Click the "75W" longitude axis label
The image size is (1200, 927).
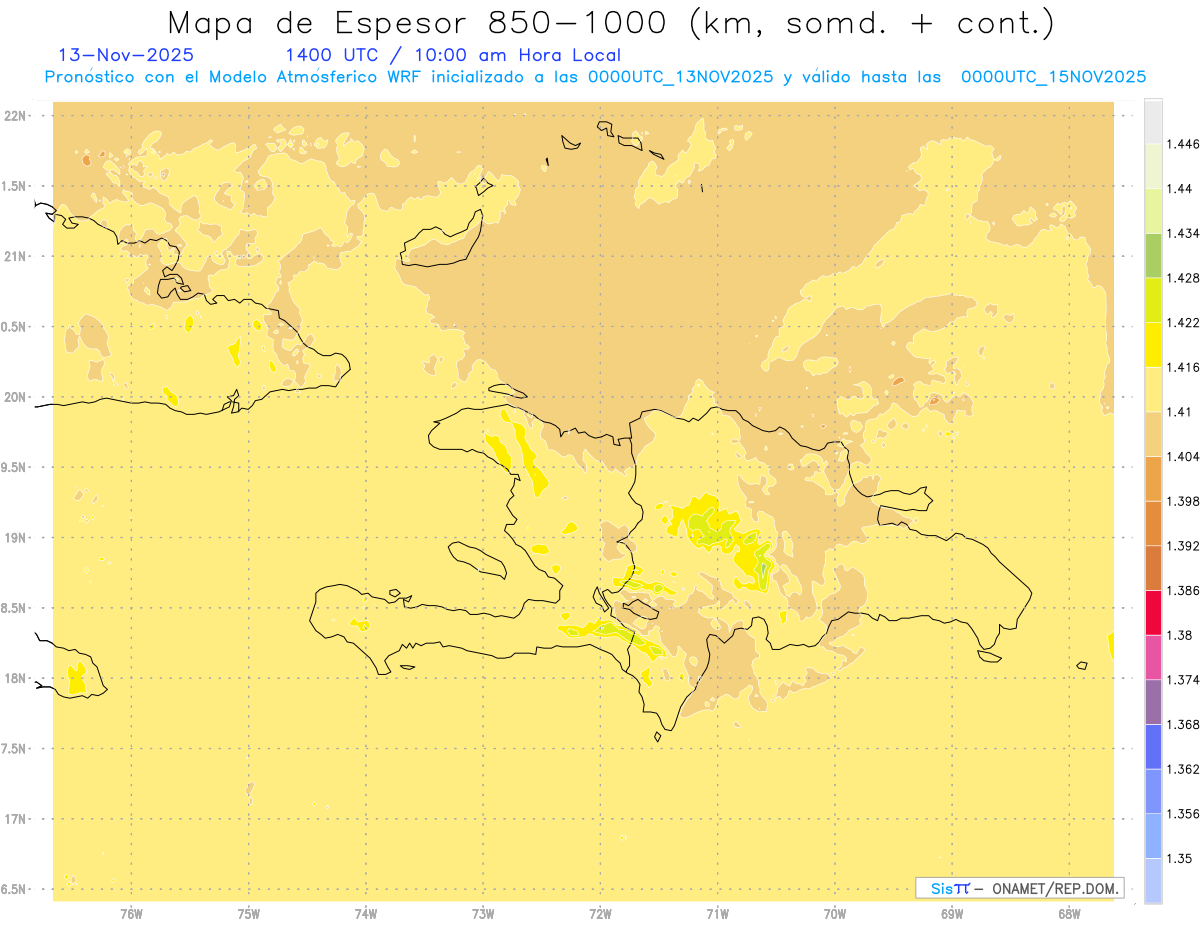point(249,914)
